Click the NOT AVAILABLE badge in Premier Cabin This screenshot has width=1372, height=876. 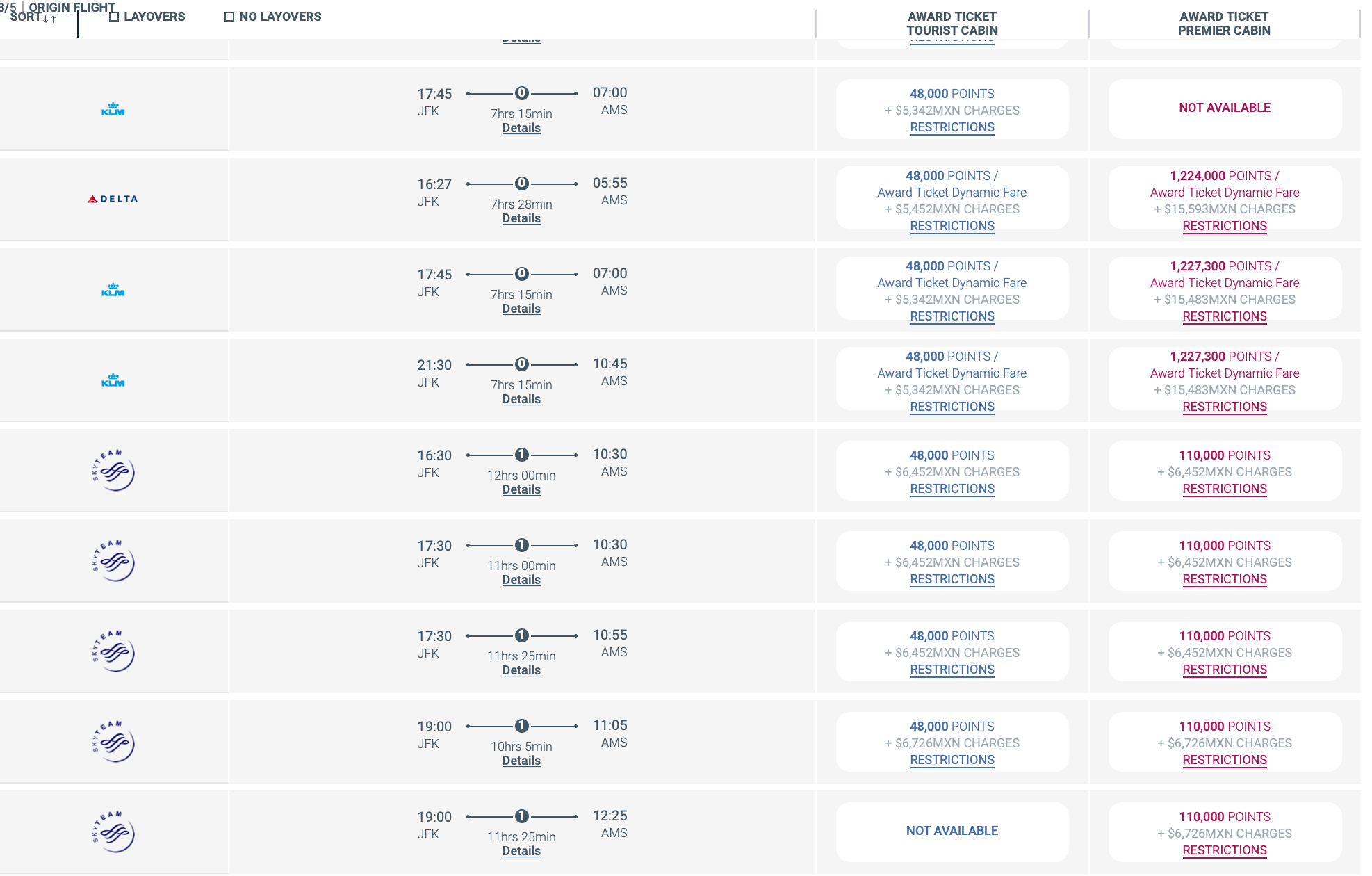tap(1225, 108)
